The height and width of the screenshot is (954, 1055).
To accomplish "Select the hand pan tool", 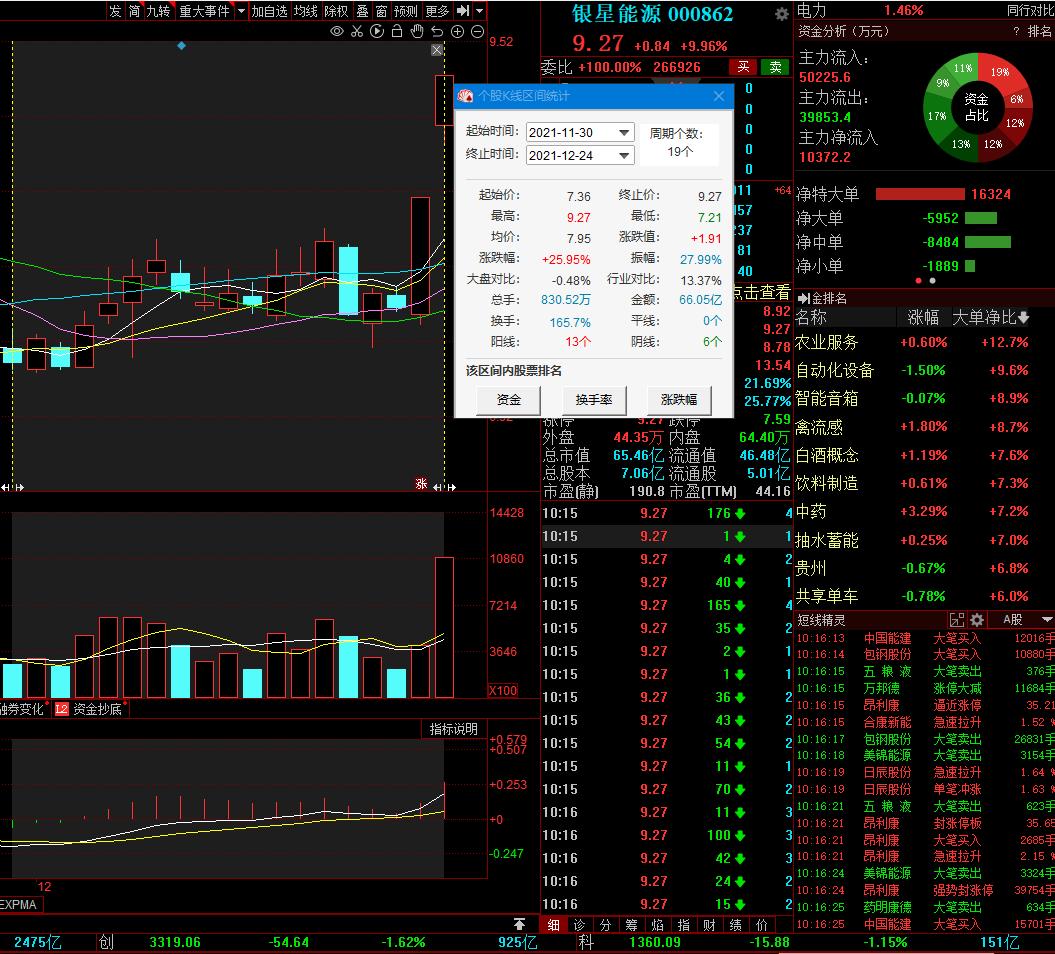I will (417, 31).
